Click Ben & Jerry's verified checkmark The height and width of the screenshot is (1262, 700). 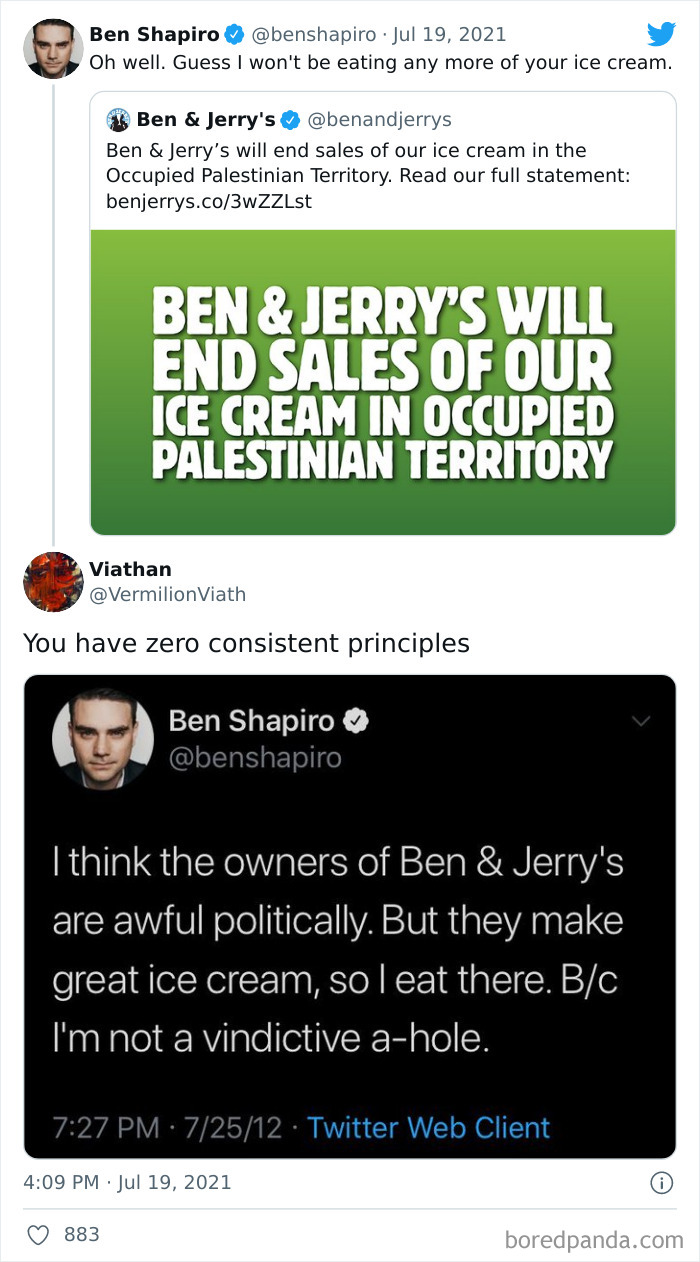[x=291, y=119]
